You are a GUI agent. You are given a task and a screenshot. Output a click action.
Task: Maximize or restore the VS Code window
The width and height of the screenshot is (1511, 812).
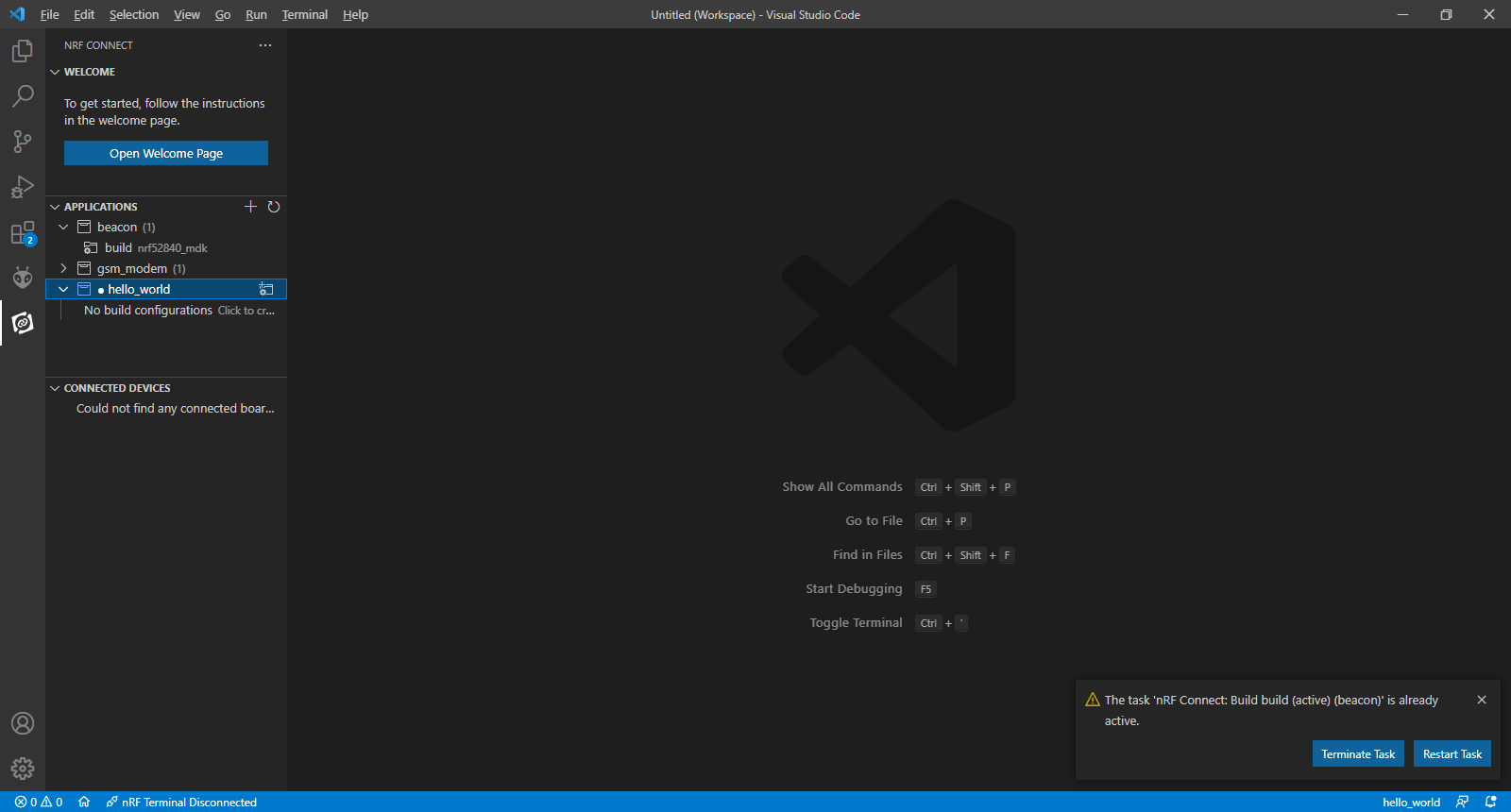pyautogui.click(x=1446, y=14)
